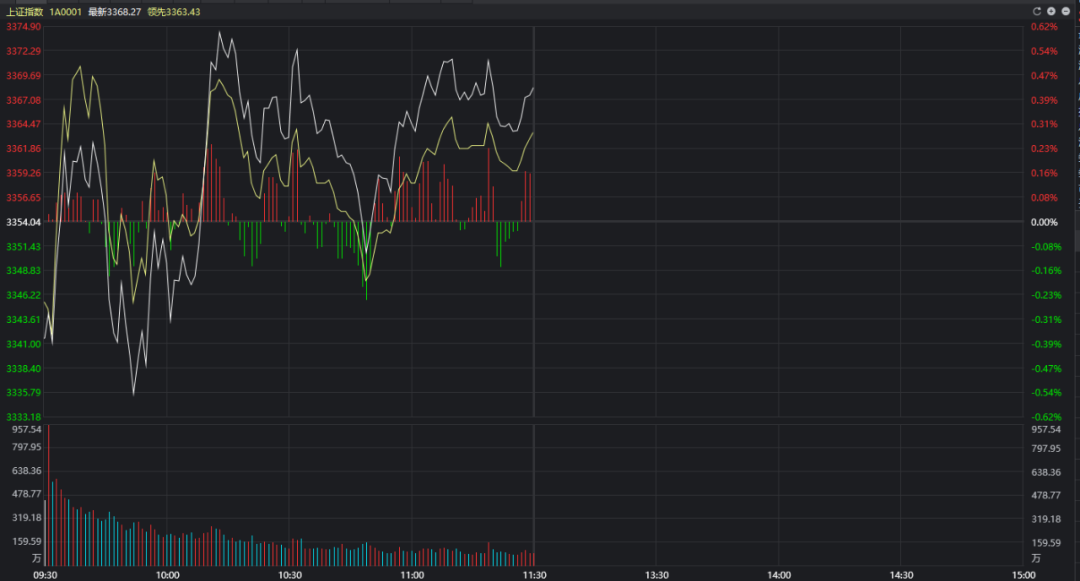Click the minus zoom-out icon
This screenshot has height=581, width=1080.
1066,11
